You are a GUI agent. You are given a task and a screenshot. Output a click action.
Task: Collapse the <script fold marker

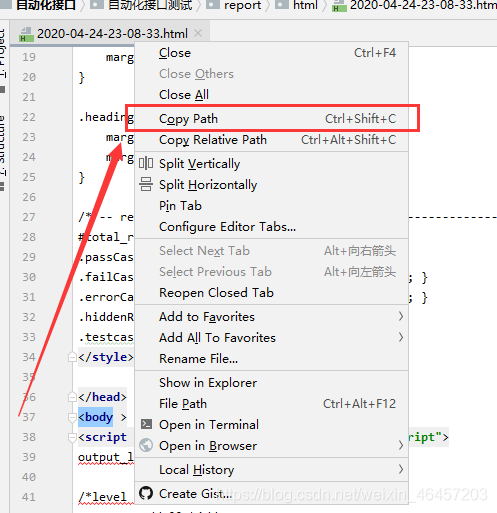72,437
